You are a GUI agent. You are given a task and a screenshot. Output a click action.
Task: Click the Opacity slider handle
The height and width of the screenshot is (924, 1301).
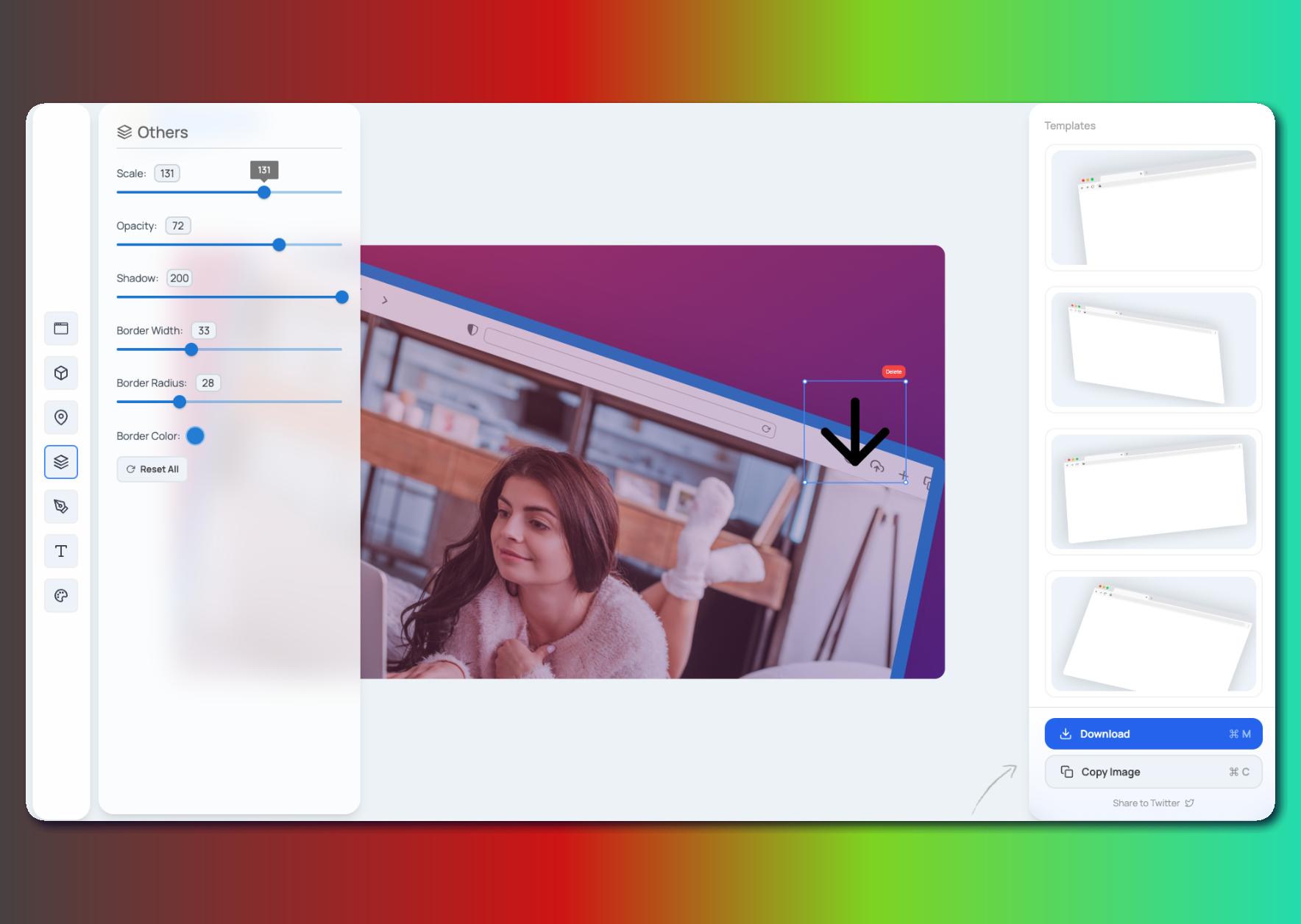(x=279, y=245)
